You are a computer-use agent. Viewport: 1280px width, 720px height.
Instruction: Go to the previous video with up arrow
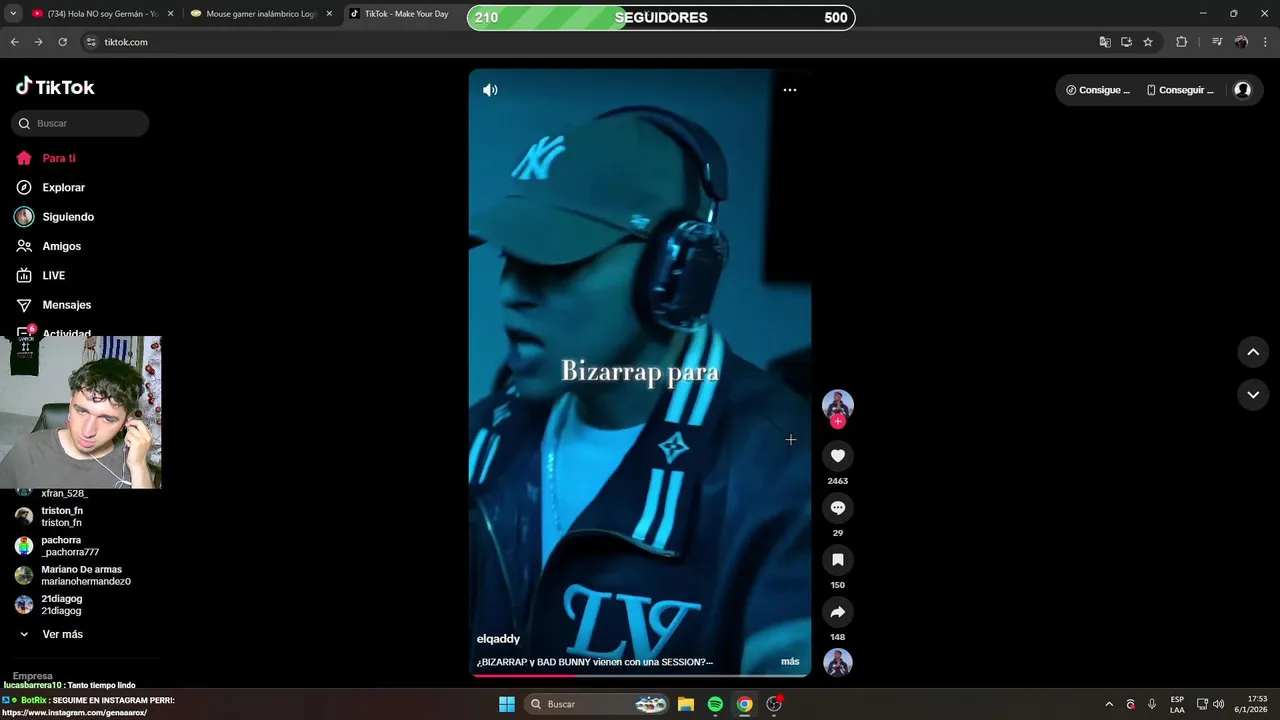pyautogui.click(x=1253, y=352)
